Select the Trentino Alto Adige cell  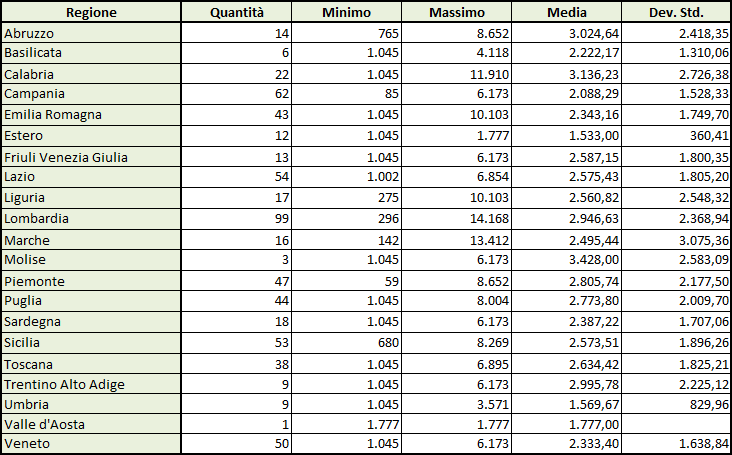click(91, 384)
